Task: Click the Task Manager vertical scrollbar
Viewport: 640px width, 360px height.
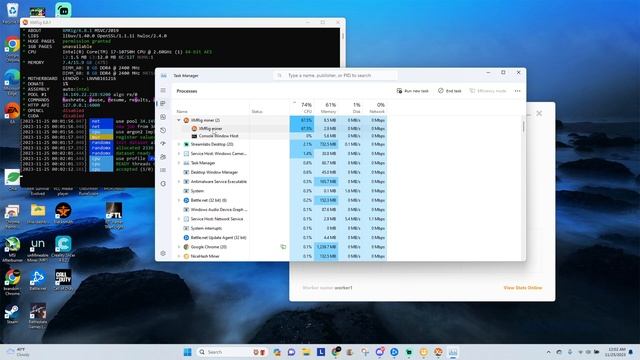Action: coord(523,127)
